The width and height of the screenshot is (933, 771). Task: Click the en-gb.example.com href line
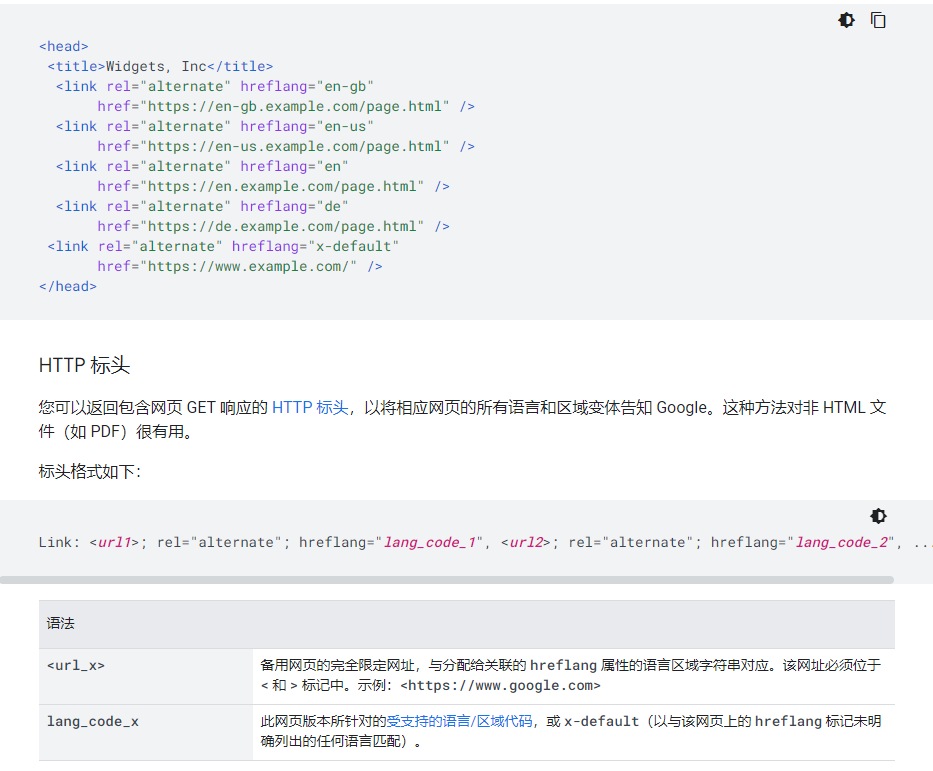pyautogui.click(x=286, y=106)
